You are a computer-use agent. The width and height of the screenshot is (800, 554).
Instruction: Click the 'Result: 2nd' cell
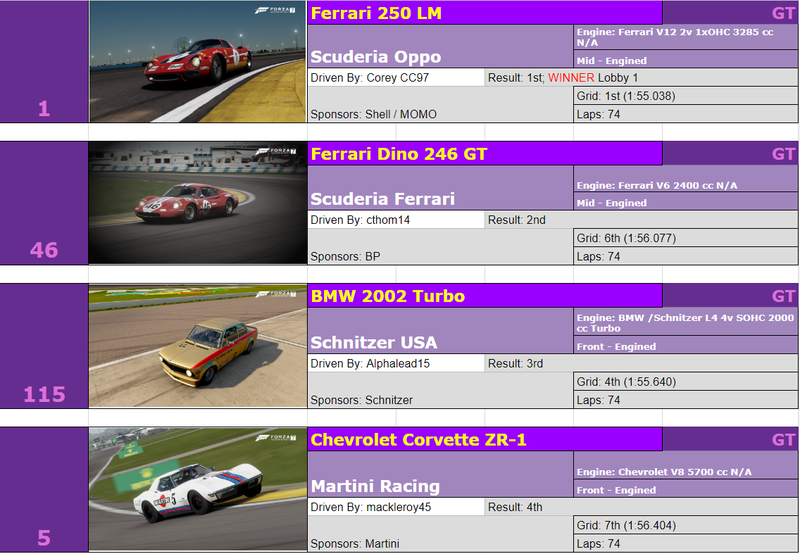[641, 220]
